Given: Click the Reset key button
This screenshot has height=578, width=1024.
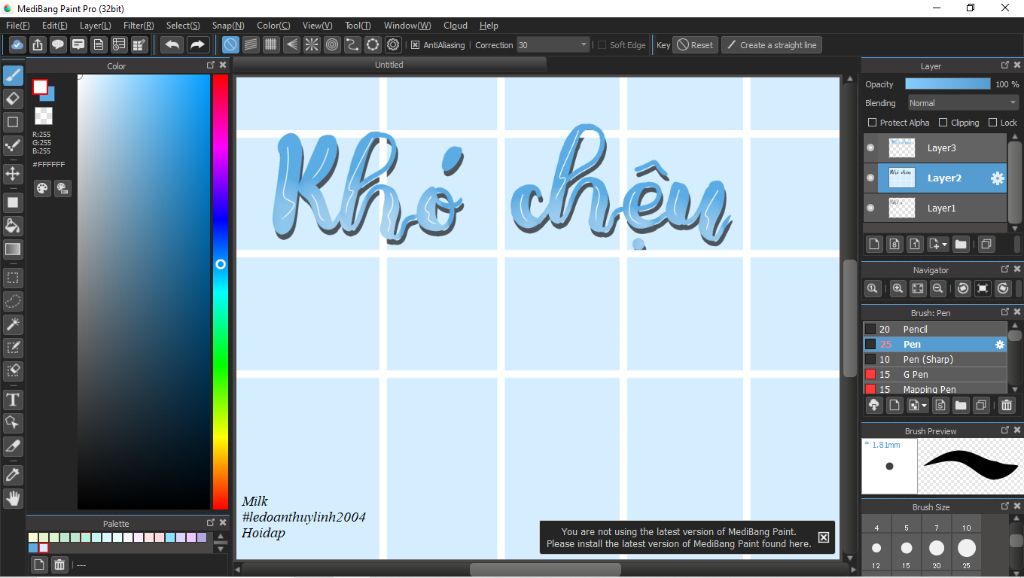Looking at the screenshot, I should point(695,45).
